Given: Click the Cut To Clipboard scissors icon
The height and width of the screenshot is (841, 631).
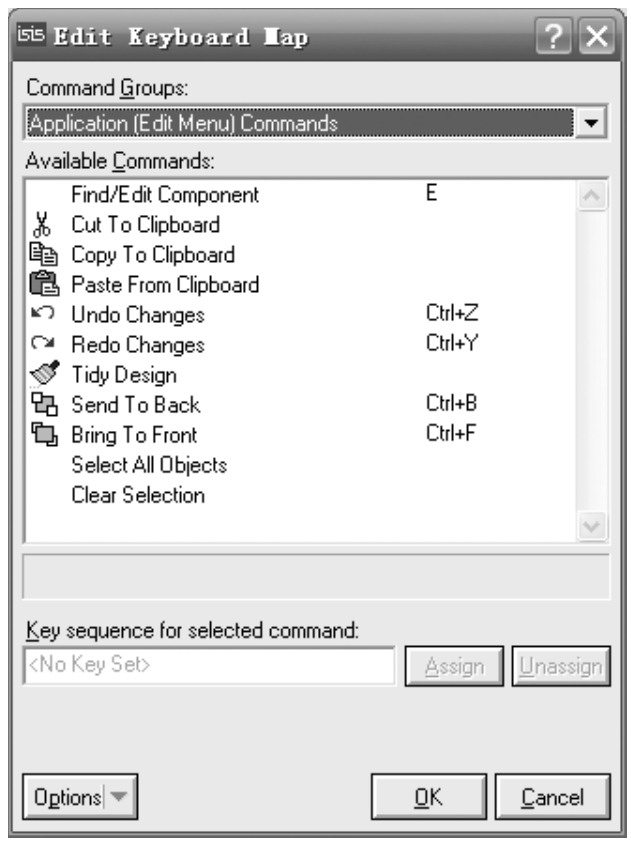Looking at the screenshot, I should pyautogui.click(x=41, y=224).
